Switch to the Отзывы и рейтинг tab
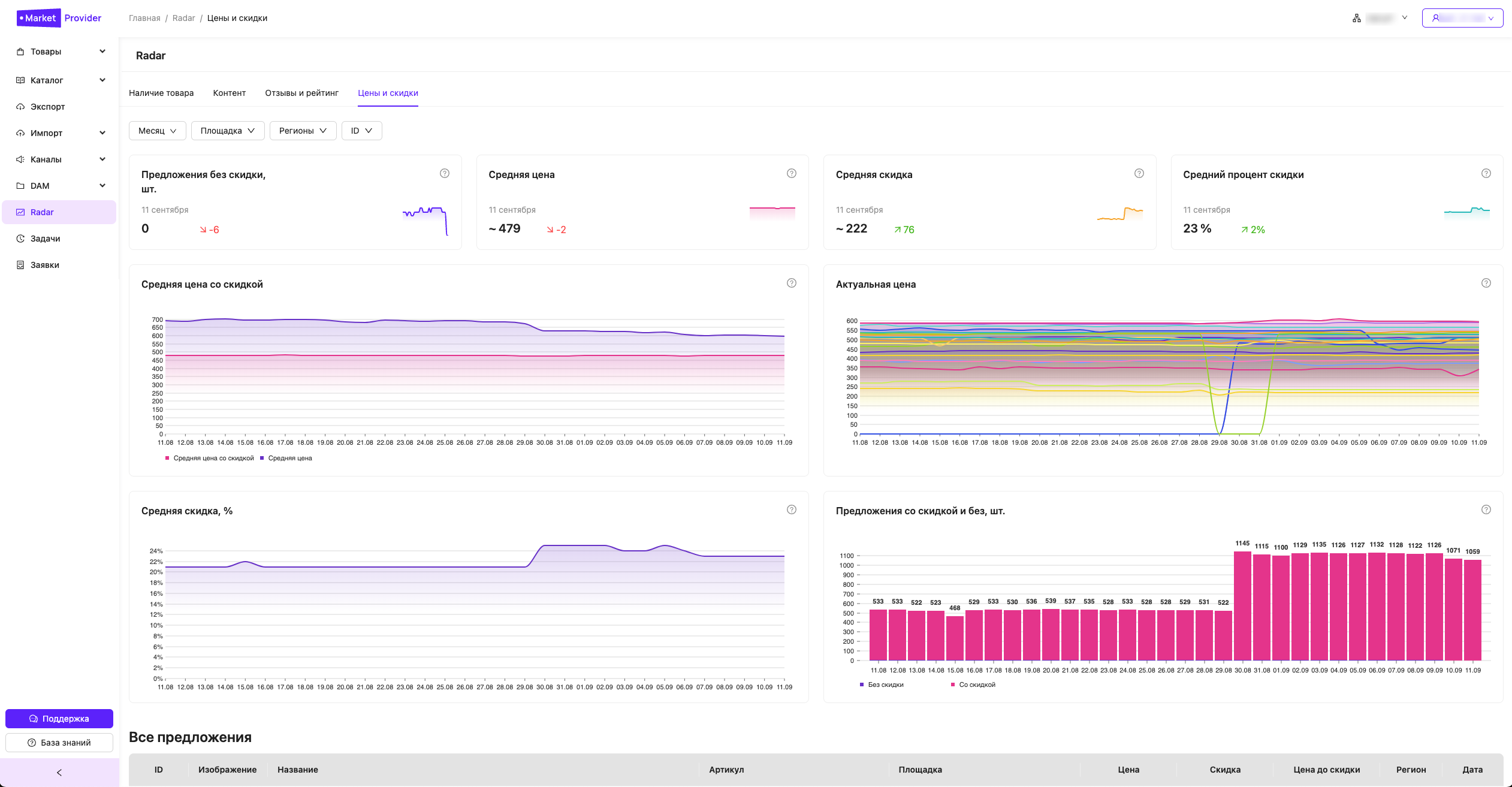Viewport: 1512px width, 787px height. point(301,93)
